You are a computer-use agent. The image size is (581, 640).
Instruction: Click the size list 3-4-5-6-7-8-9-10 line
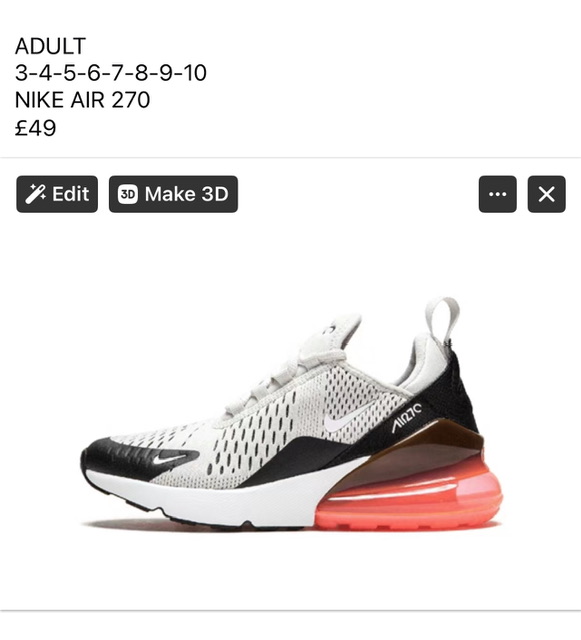(111, 73)
